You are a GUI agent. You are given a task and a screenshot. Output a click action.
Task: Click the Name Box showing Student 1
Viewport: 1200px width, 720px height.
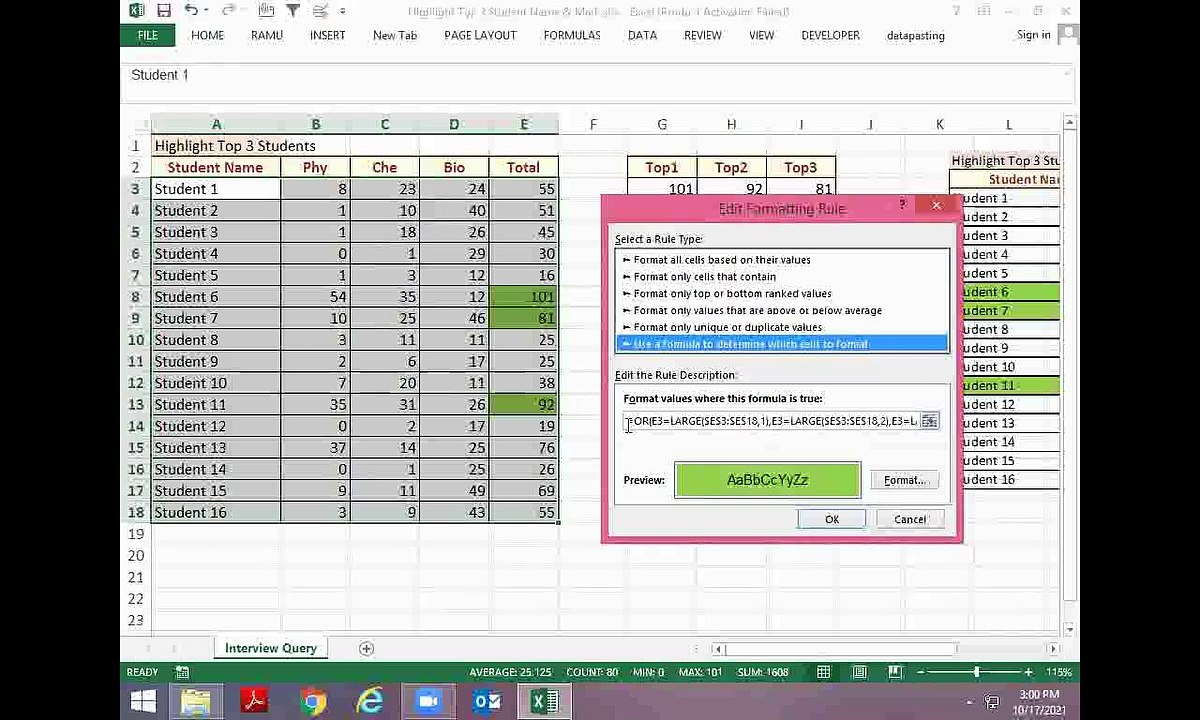coord(160,75)
